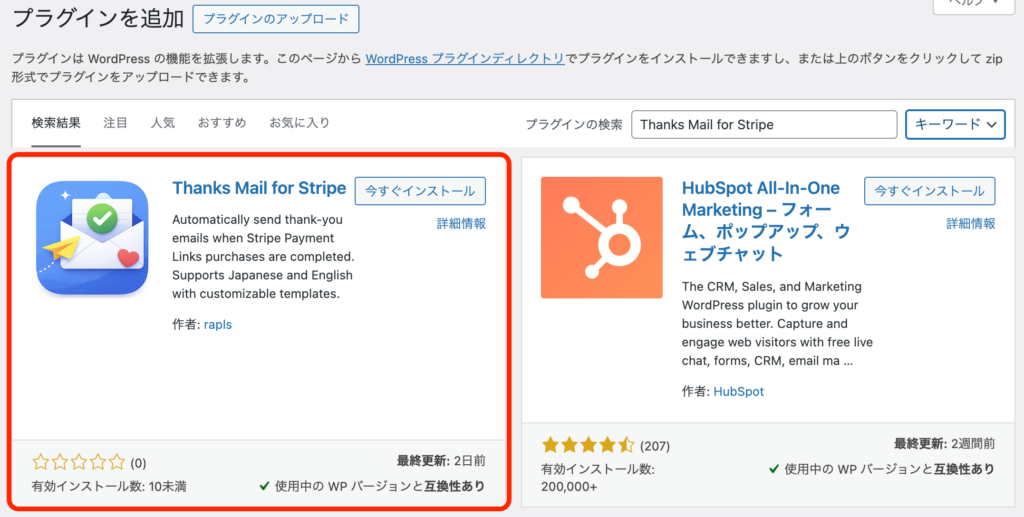Click the 200,000+ install count text
This screenshot has width=1024, height=517.
coord(569,487)
